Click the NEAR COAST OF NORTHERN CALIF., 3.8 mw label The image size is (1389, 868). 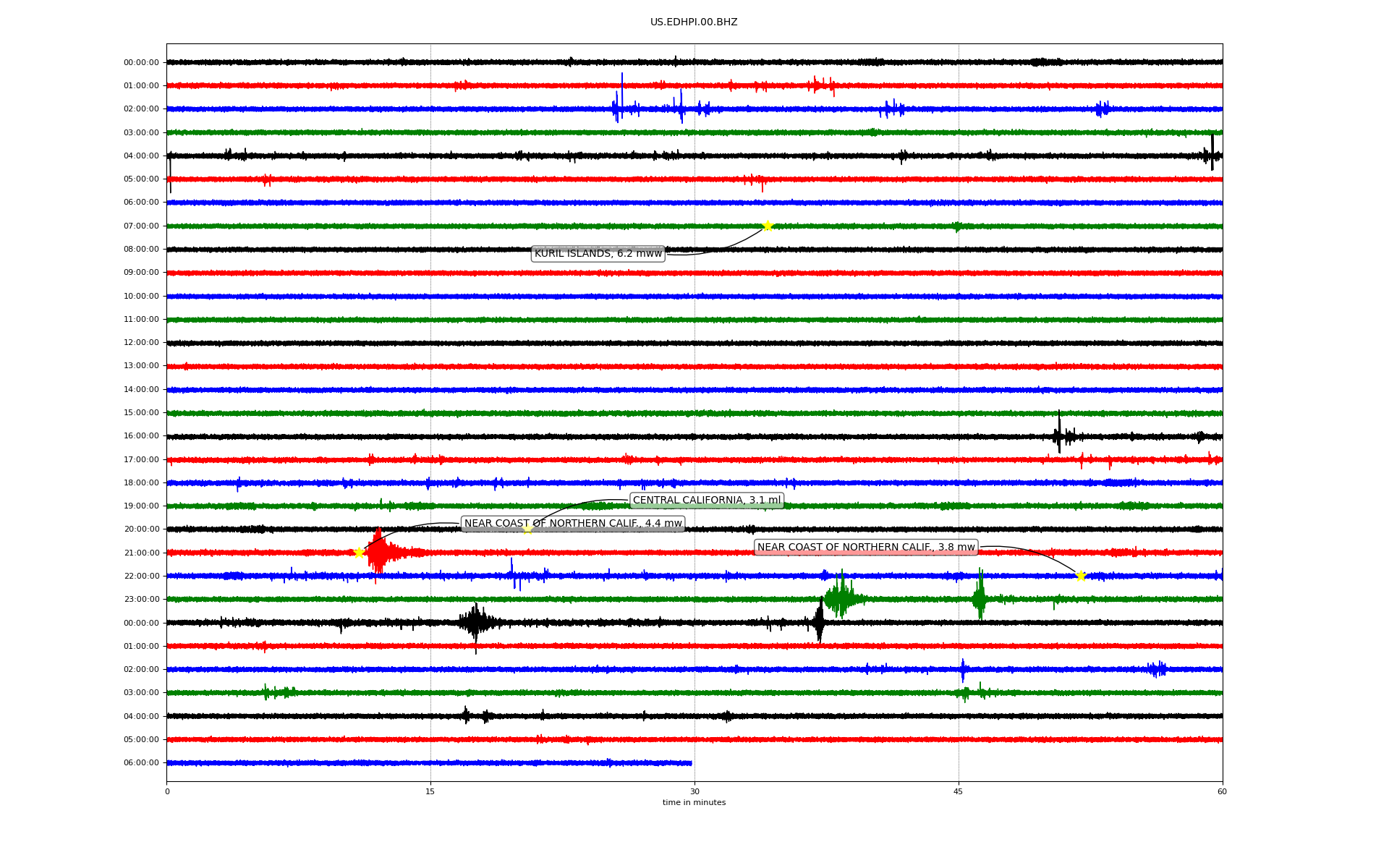coord(866,547)
